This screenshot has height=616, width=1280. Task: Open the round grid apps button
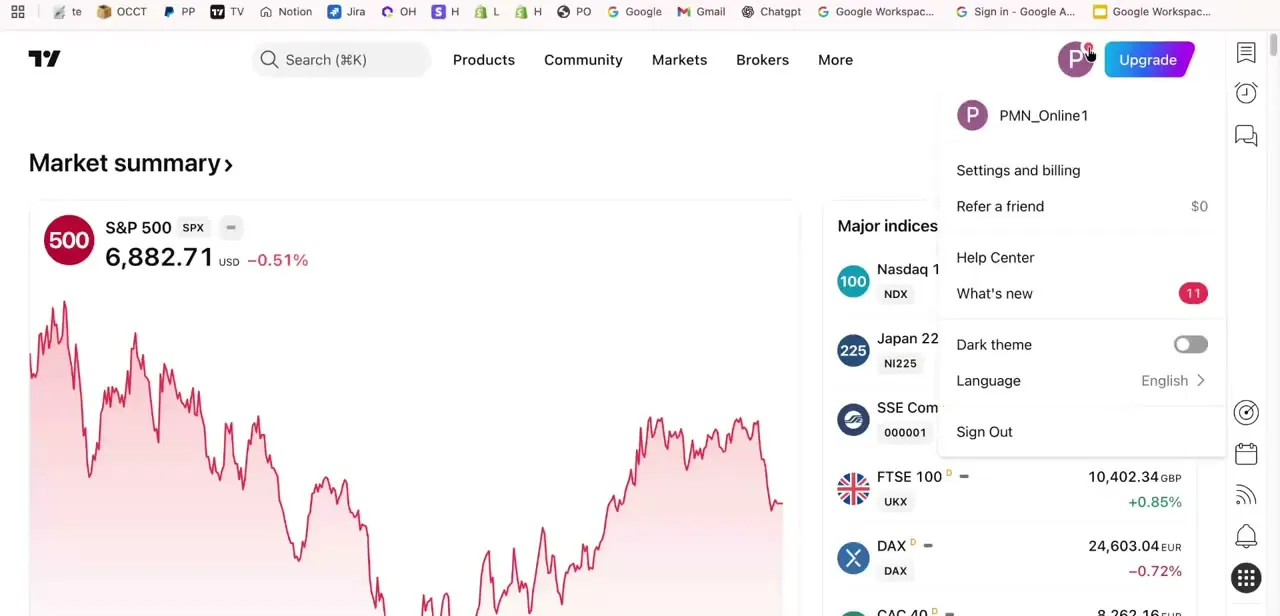pyautogui.click(x=1246, y=578)
